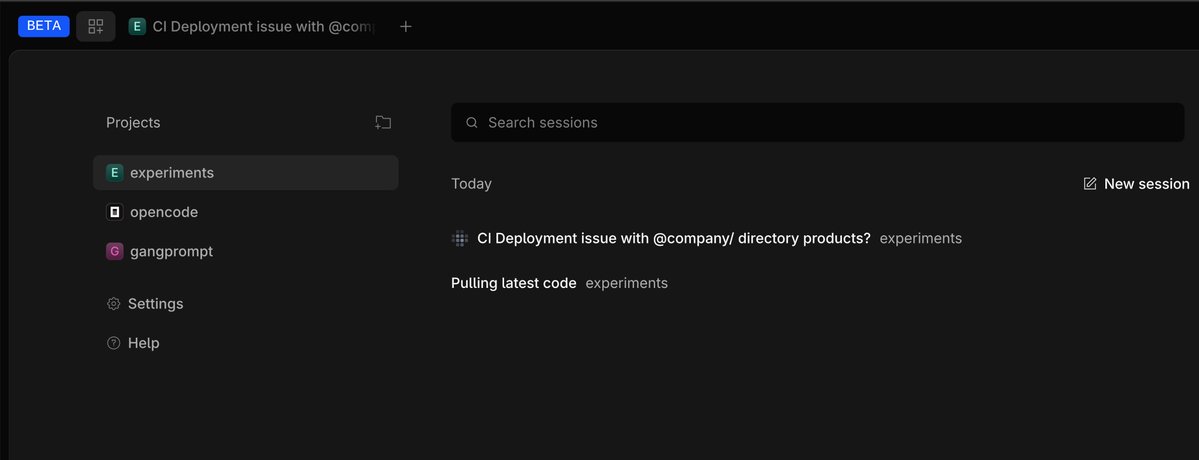Switch to CI Deployment issue tab

(x=252, y=27)
